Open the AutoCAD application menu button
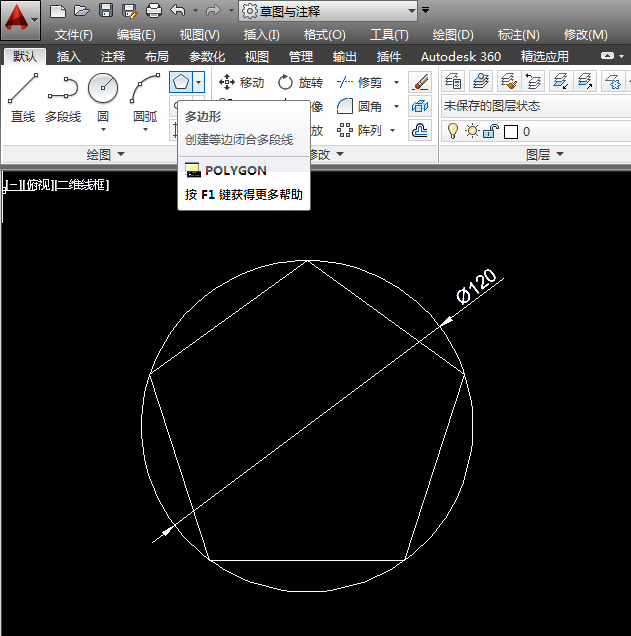The width and height of the screenshot is (631, 636). (20, 19)
